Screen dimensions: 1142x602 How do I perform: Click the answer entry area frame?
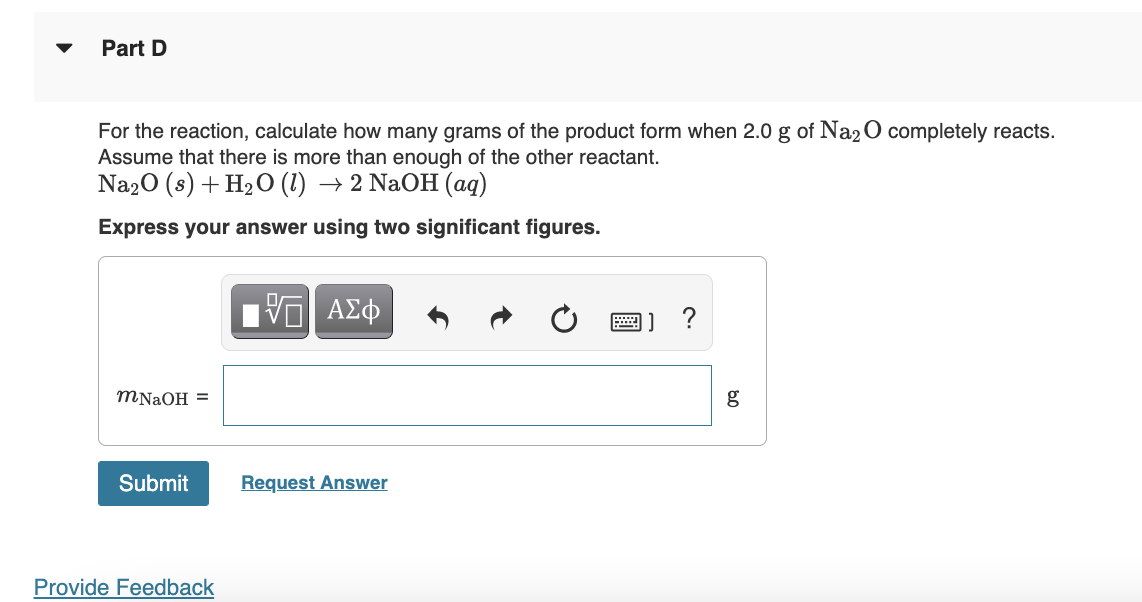[432, 351]
